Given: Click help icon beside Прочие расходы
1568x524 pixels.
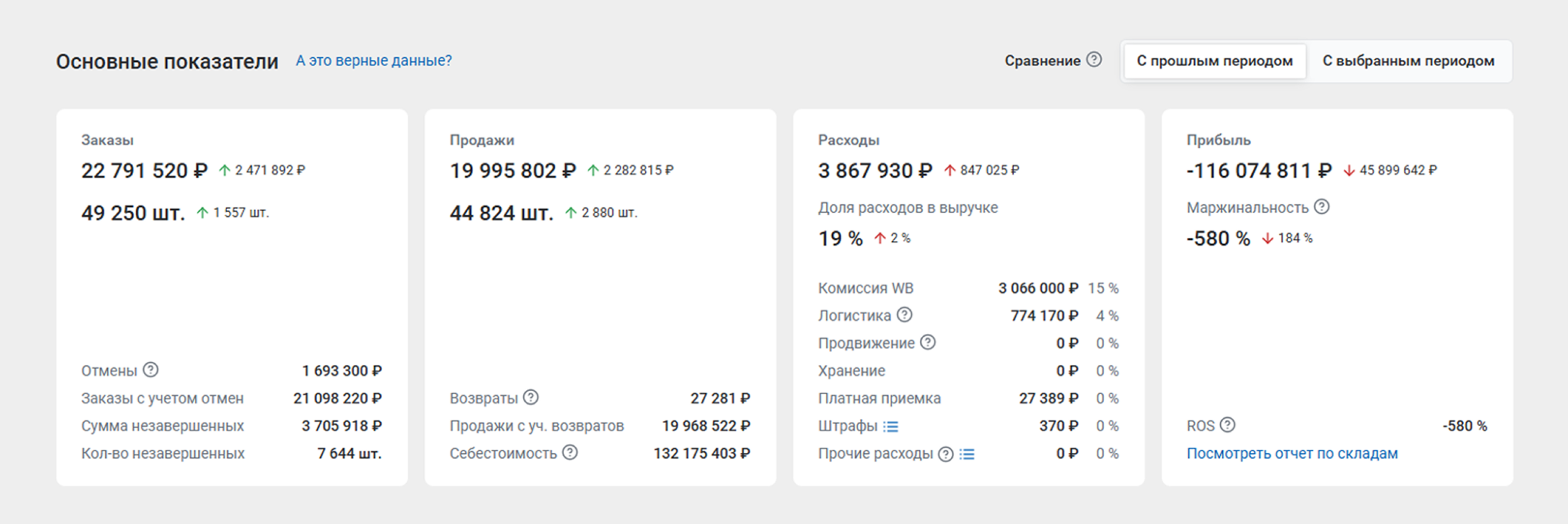Looking at the screenshot, I should pos(945,454).
